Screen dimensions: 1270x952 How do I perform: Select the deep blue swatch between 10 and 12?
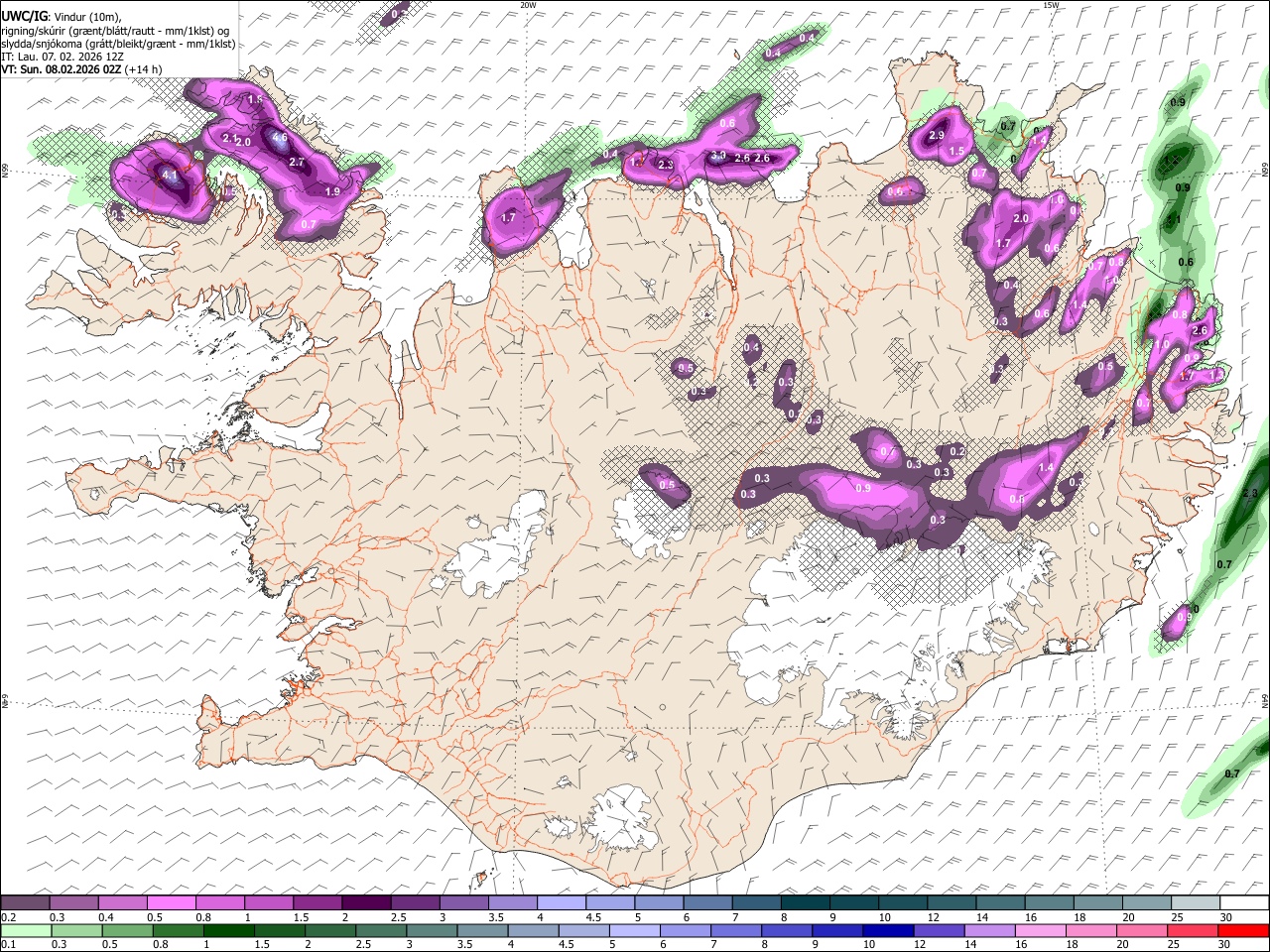click(888, 930)
